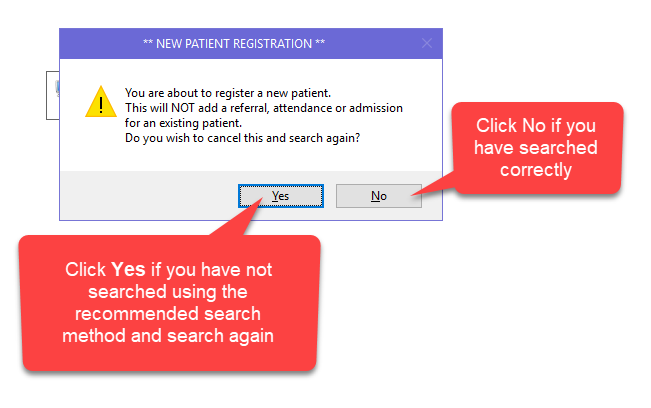Select the partially hidden icon behind dialog
Viewport: 651px width, 408px height.
[57, 88]
